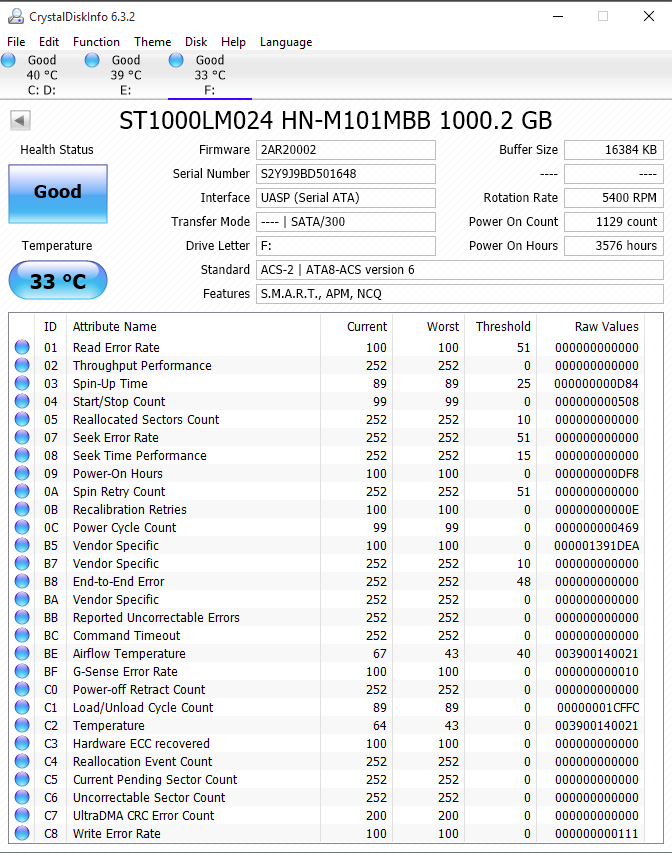Click the status orb of Hardware ECC recovered
672x853 pixels.
(x=22, y=743)
